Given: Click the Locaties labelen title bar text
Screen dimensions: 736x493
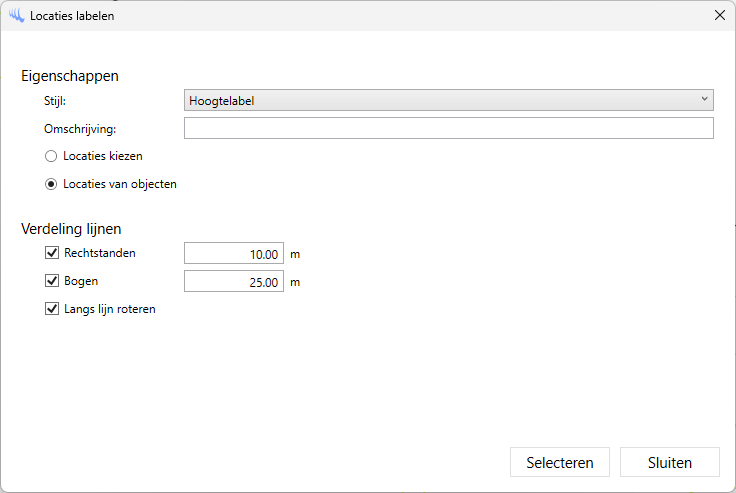Looking at the screenshot, I should 72,16.
